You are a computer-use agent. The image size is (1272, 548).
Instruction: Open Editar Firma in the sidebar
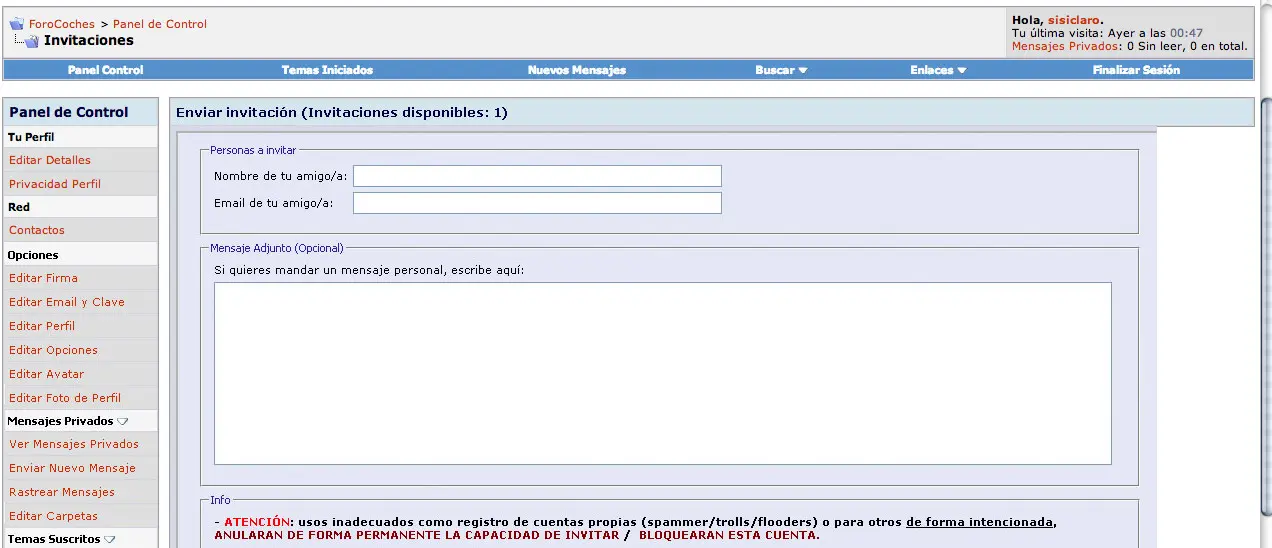coord(43,278)
